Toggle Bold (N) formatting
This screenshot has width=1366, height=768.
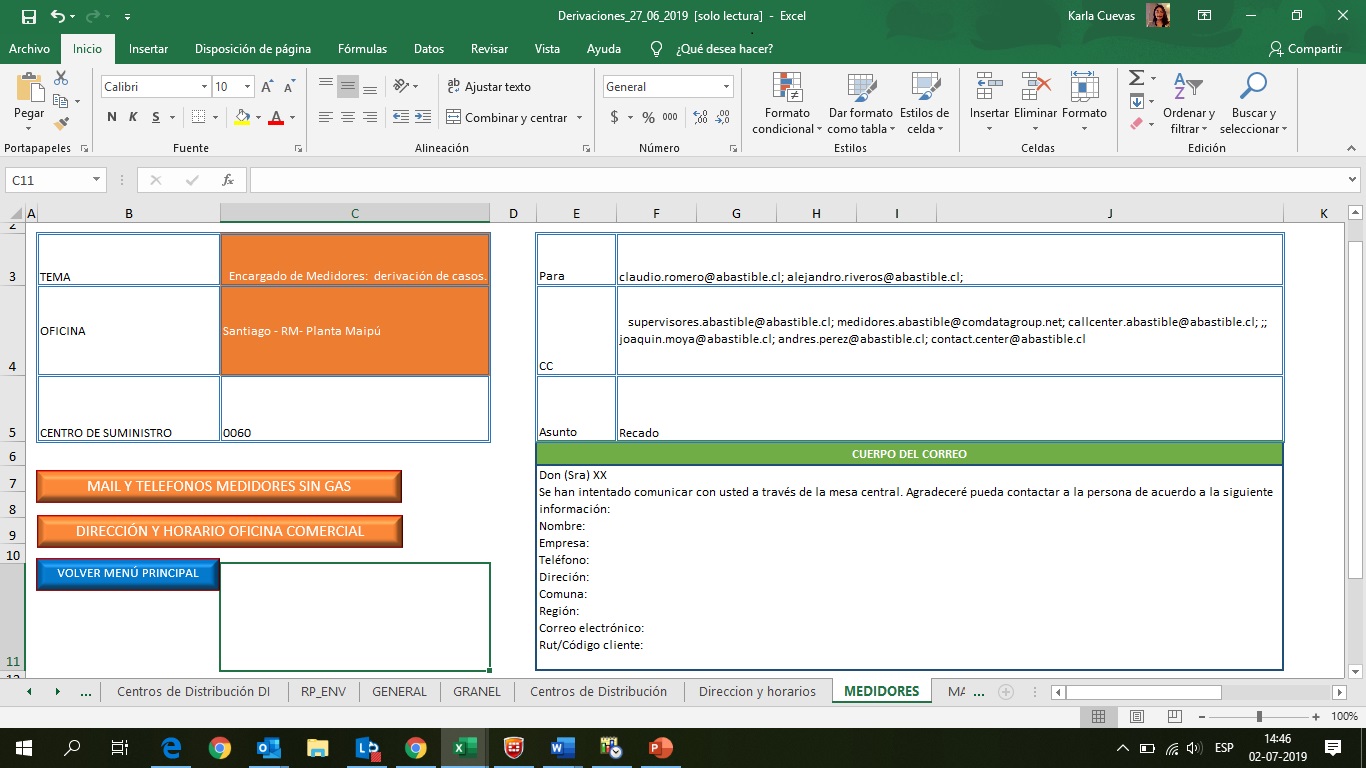pyautogui.click(x=112, y=117)
